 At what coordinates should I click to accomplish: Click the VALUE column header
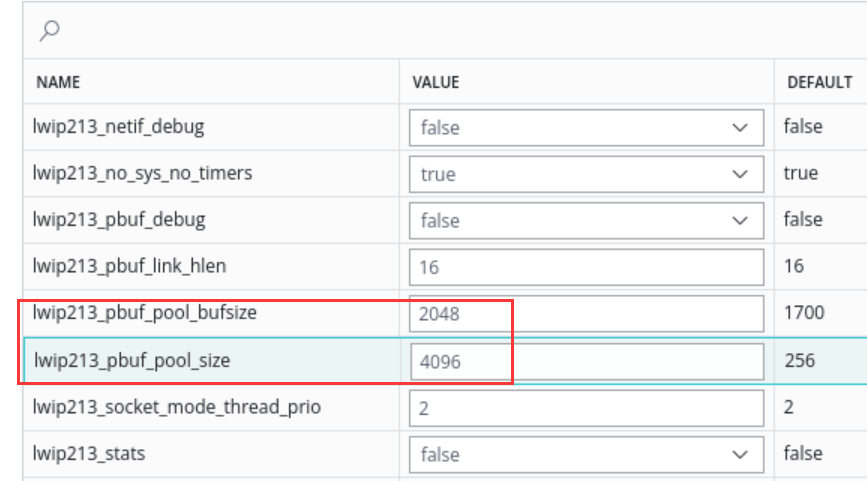(436, 82)
